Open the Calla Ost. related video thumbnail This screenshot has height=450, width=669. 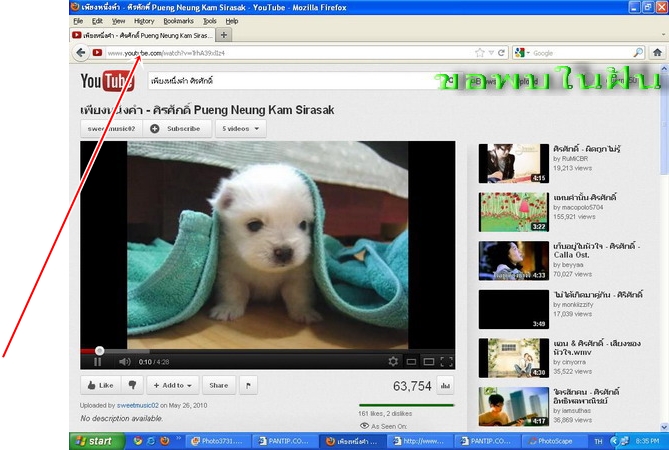point(514,261)
